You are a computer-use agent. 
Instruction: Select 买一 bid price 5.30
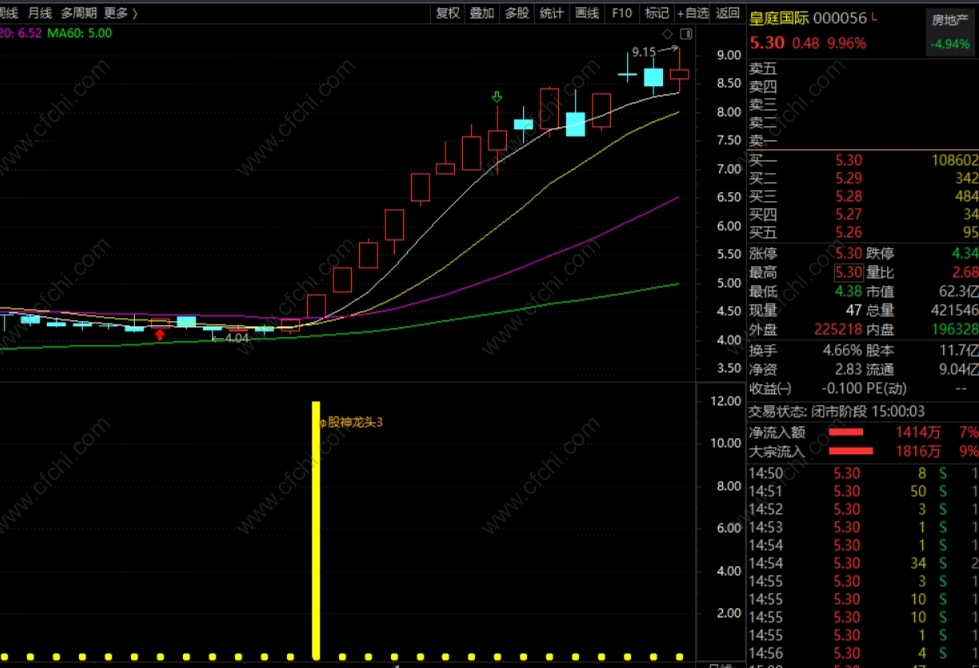tap(849, 160)
